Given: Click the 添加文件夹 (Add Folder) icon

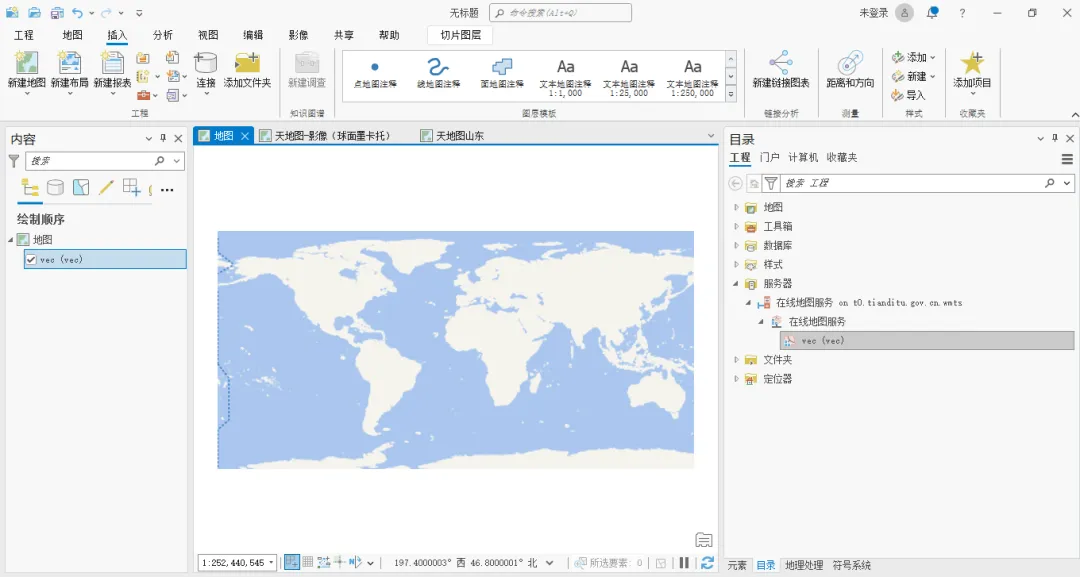Looking at the screenshot, I should [247, 63].
